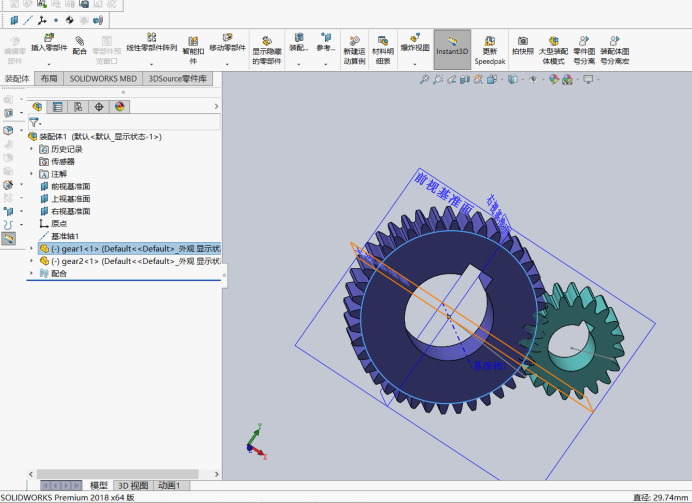Toggle 大型装配体模式 large assembly mode
The height and width of the screenshot is (503, 692).
[x=553, y=50]
